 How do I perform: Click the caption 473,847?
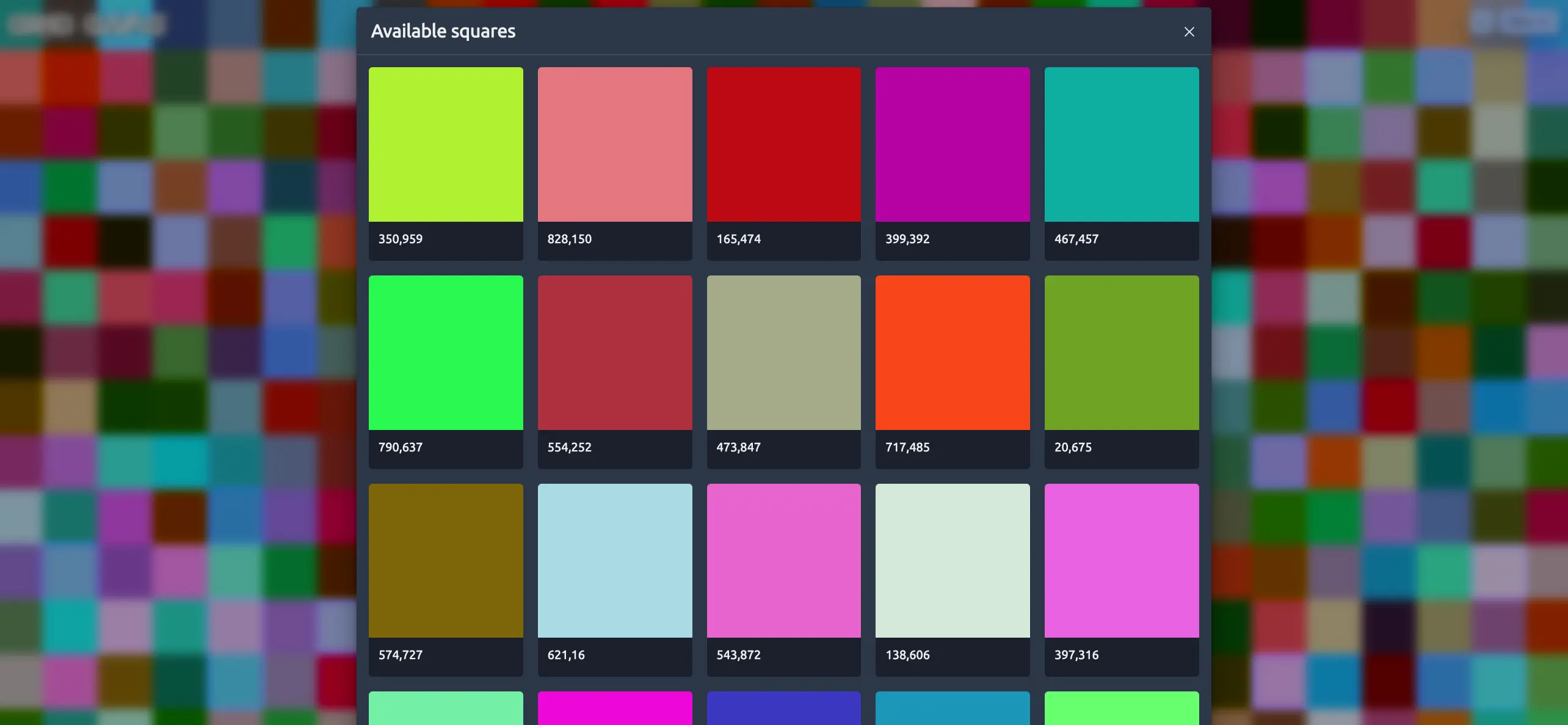[x=739, y=447]
